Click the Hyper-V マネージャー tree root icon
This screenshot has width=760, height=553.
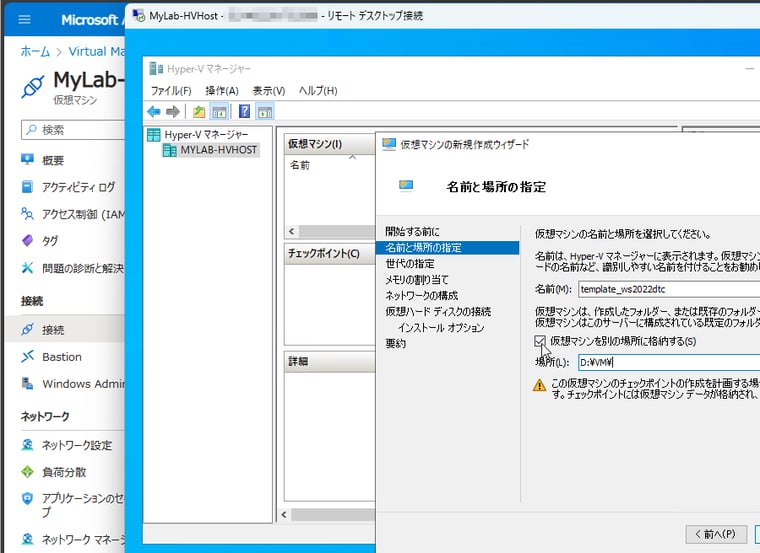(154, 135)
